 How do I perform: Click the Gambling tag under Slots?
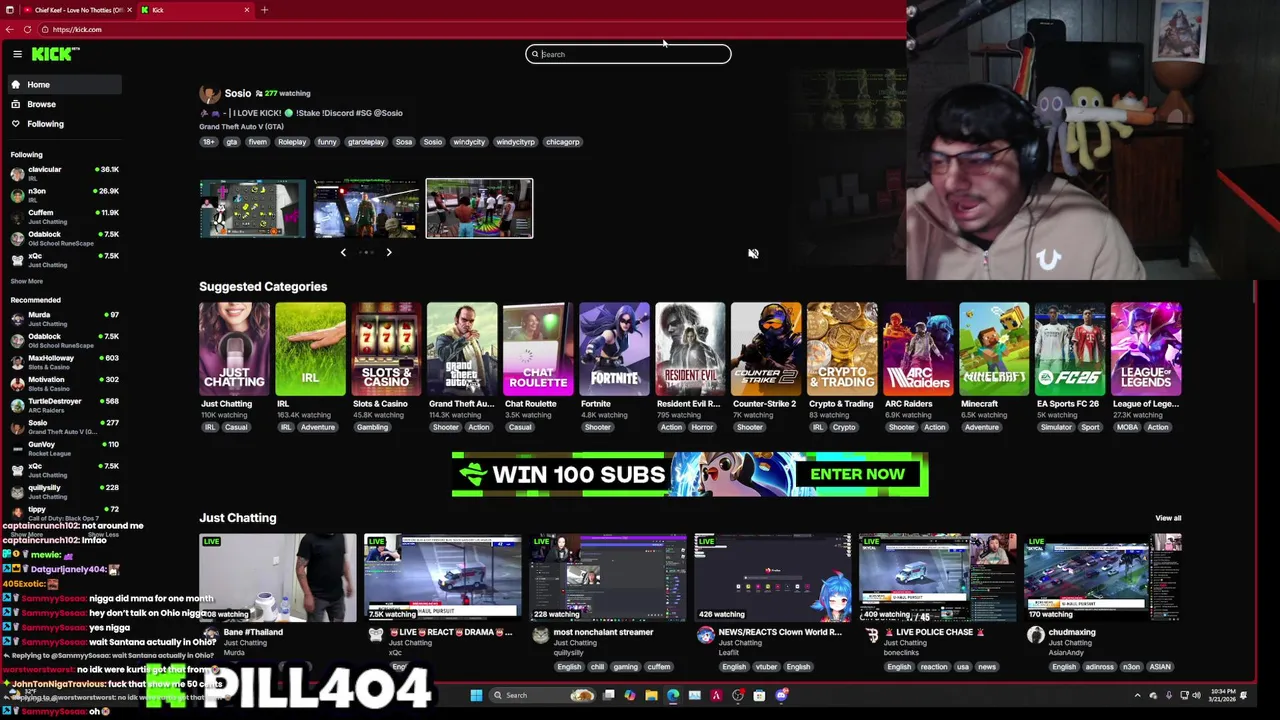(x=372, y=427)
